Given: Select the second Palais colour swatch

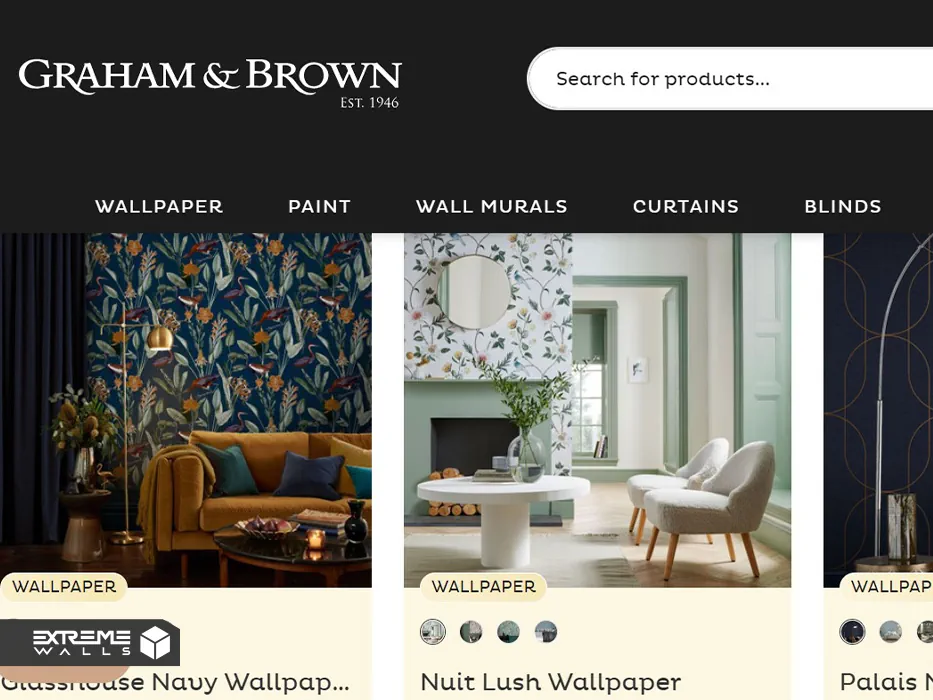Looking at the screenshot, I should pyautogui.click(x=890, y=632).
